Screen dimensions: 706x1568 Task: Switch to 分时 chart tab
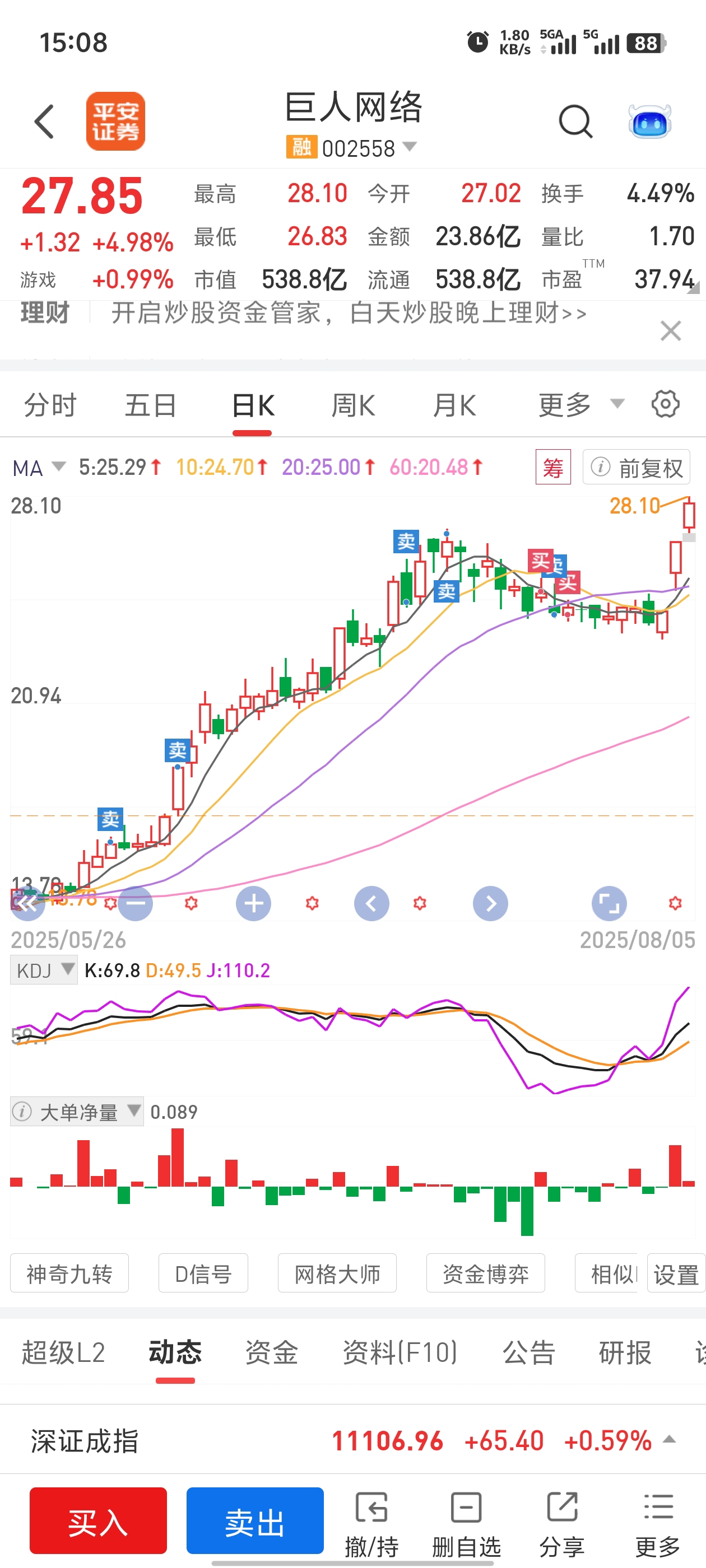point(50,405)
